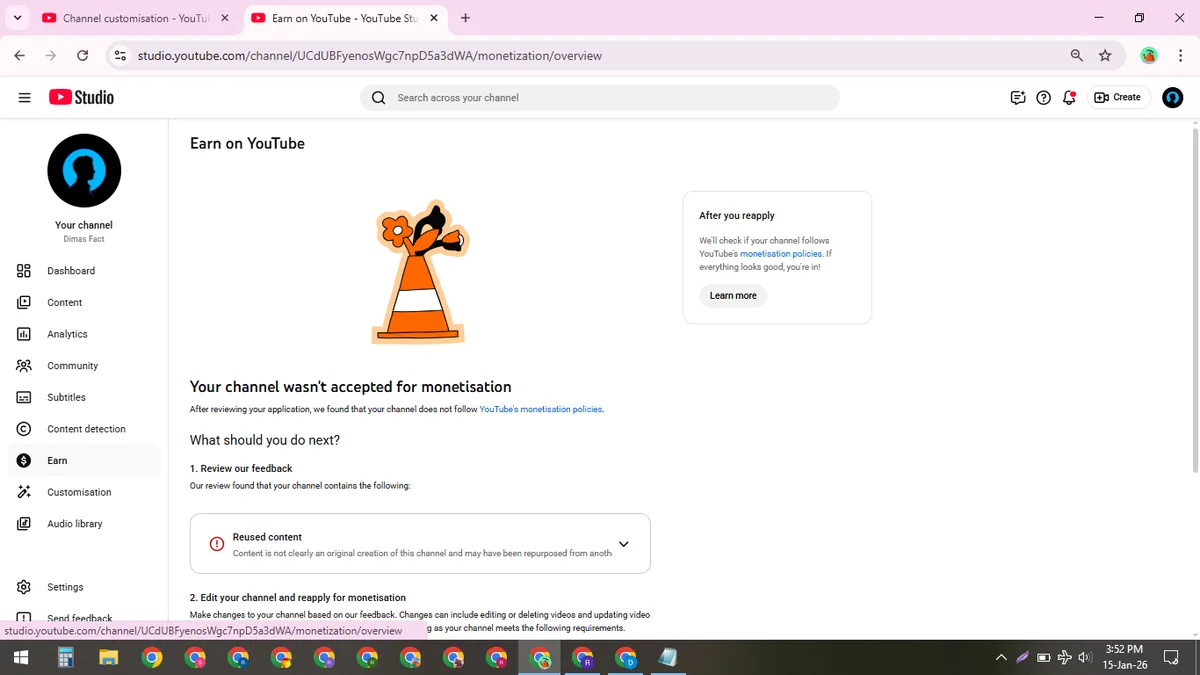This screenshot has height=675, width=1200.
Task: Open Chrome's three-dot menu
Action: [1181, 56]
